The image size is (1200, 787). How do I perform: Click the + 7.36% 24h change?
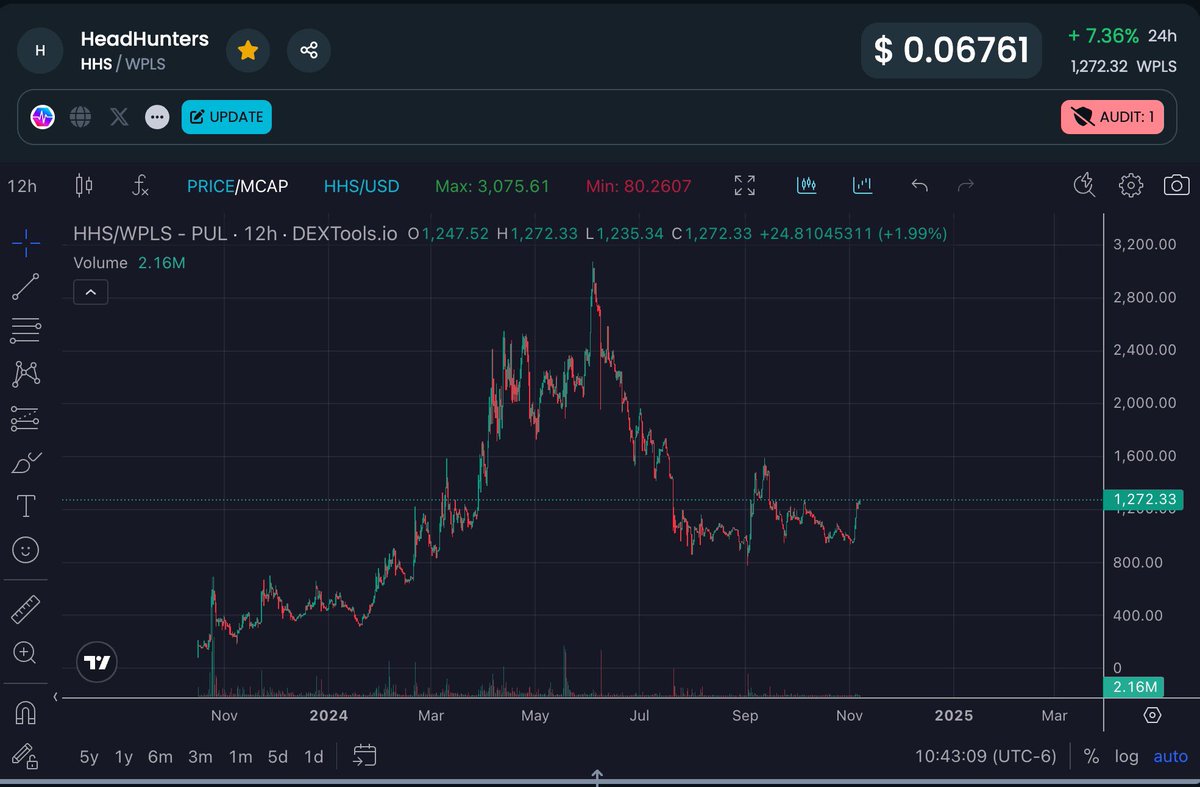point(1122,36)
